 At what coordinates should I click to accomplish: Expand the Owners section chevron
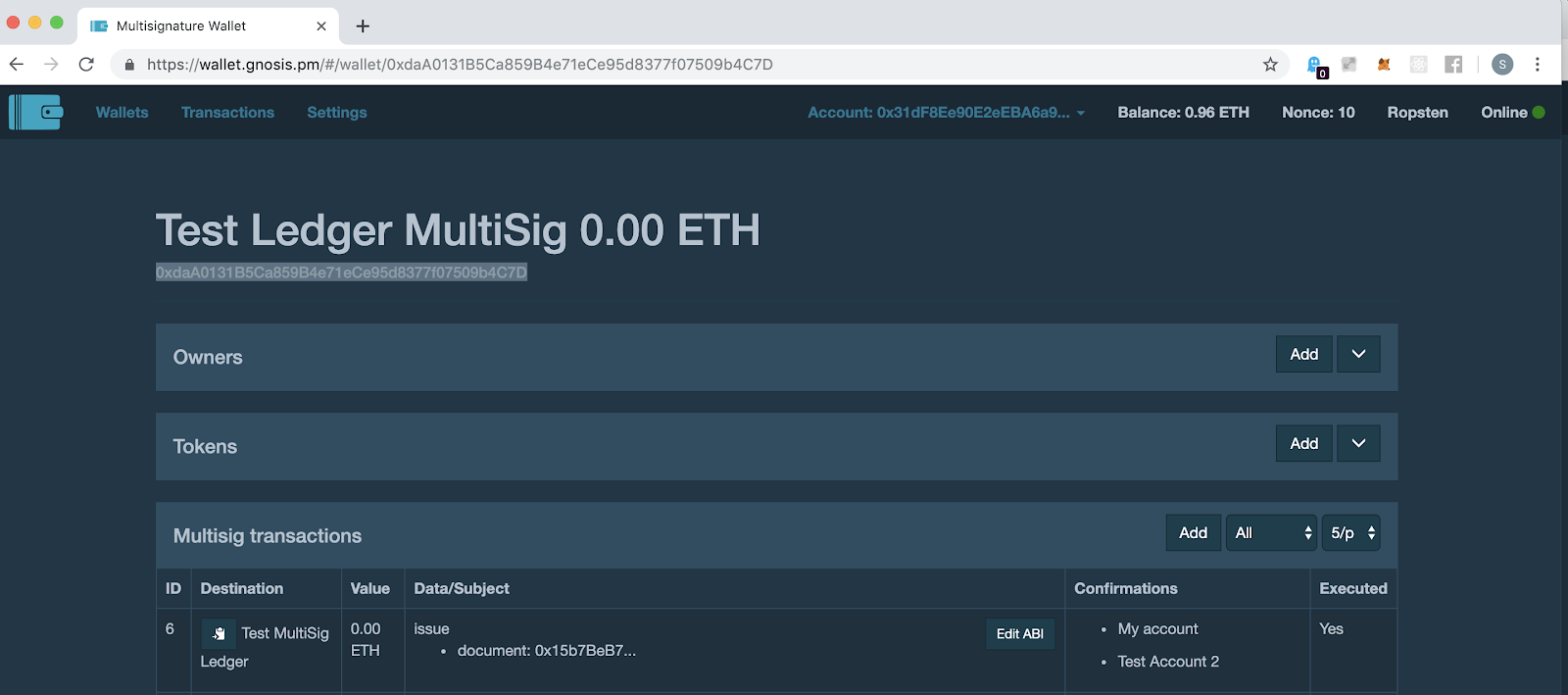[x=1358, y=354]
